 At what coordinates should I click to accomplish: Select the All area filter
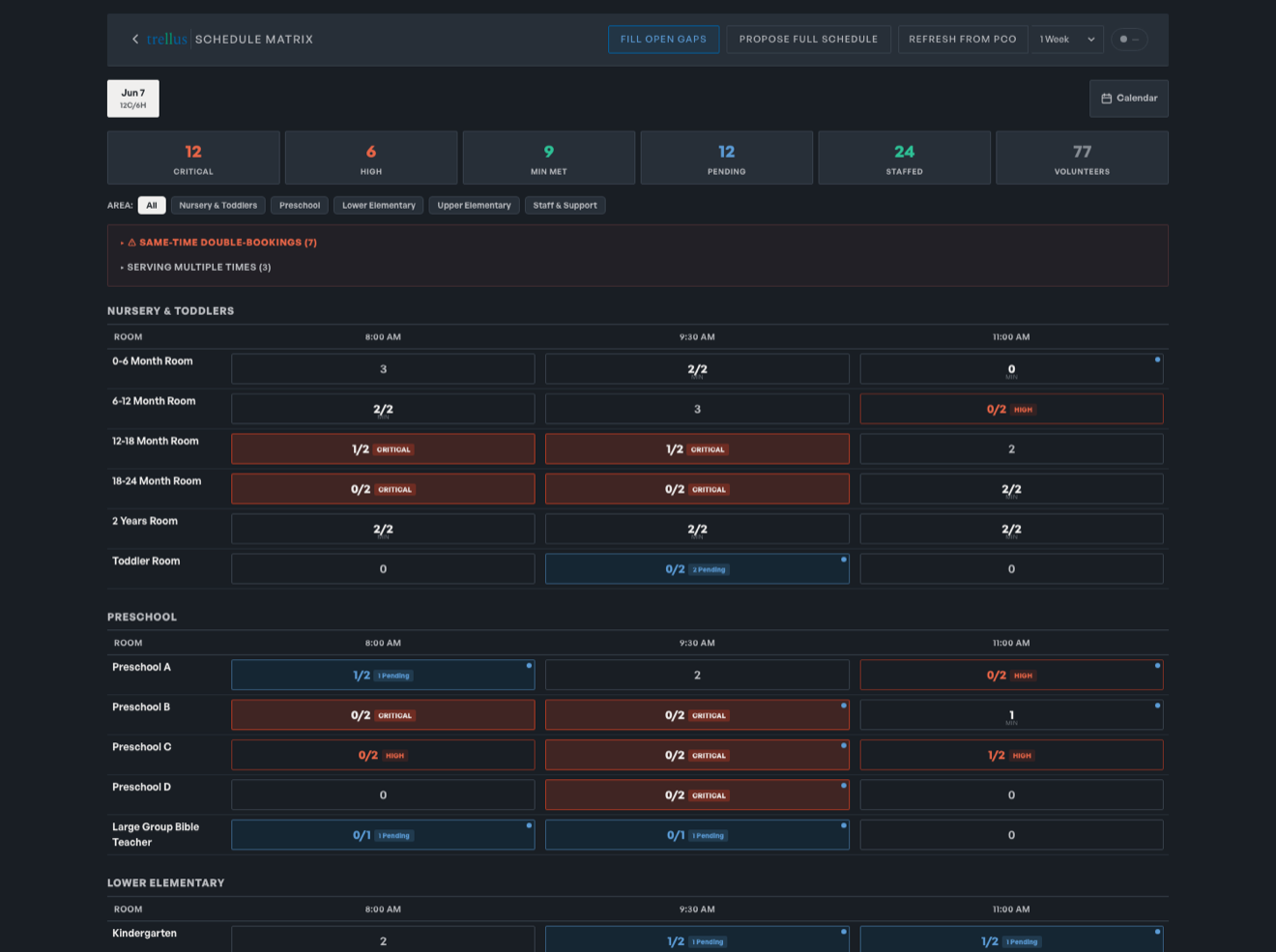pyautogui.click(x=152, y=206)
